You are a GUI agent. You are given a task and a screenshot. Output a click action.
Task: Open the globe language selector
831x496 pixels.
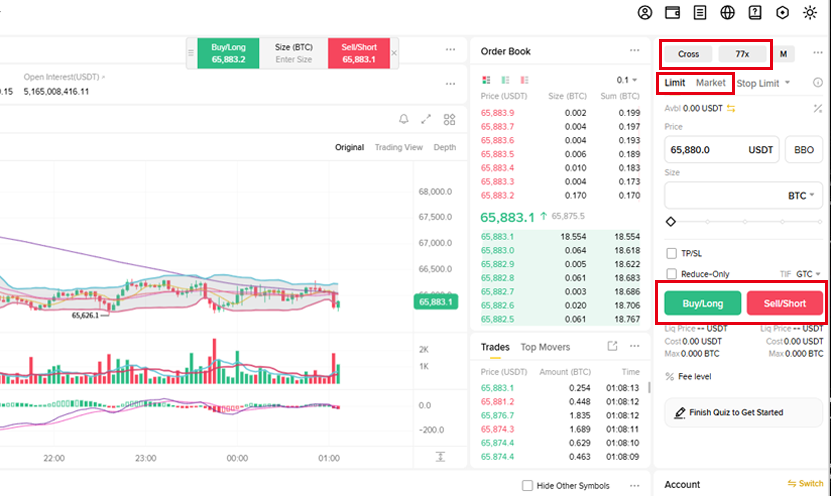[x=727, y=12]
